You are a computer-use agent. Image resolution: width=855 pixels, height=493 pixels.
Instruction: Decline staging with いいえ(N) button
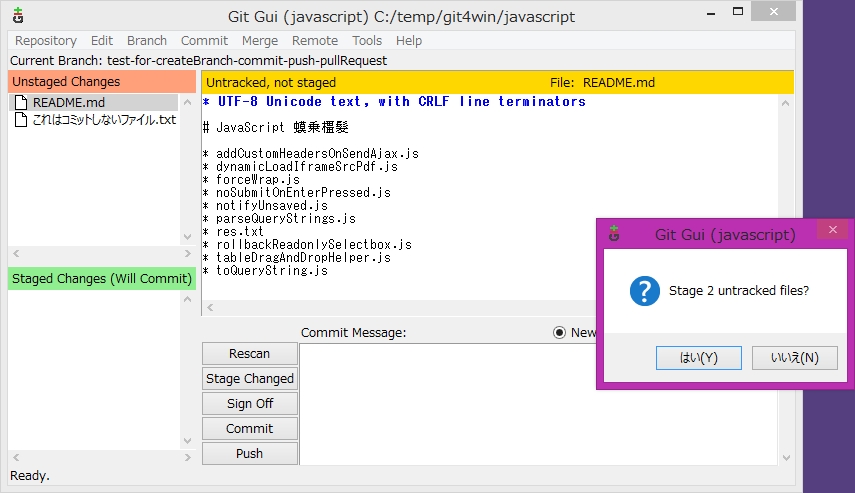click(x=794, y=358)
